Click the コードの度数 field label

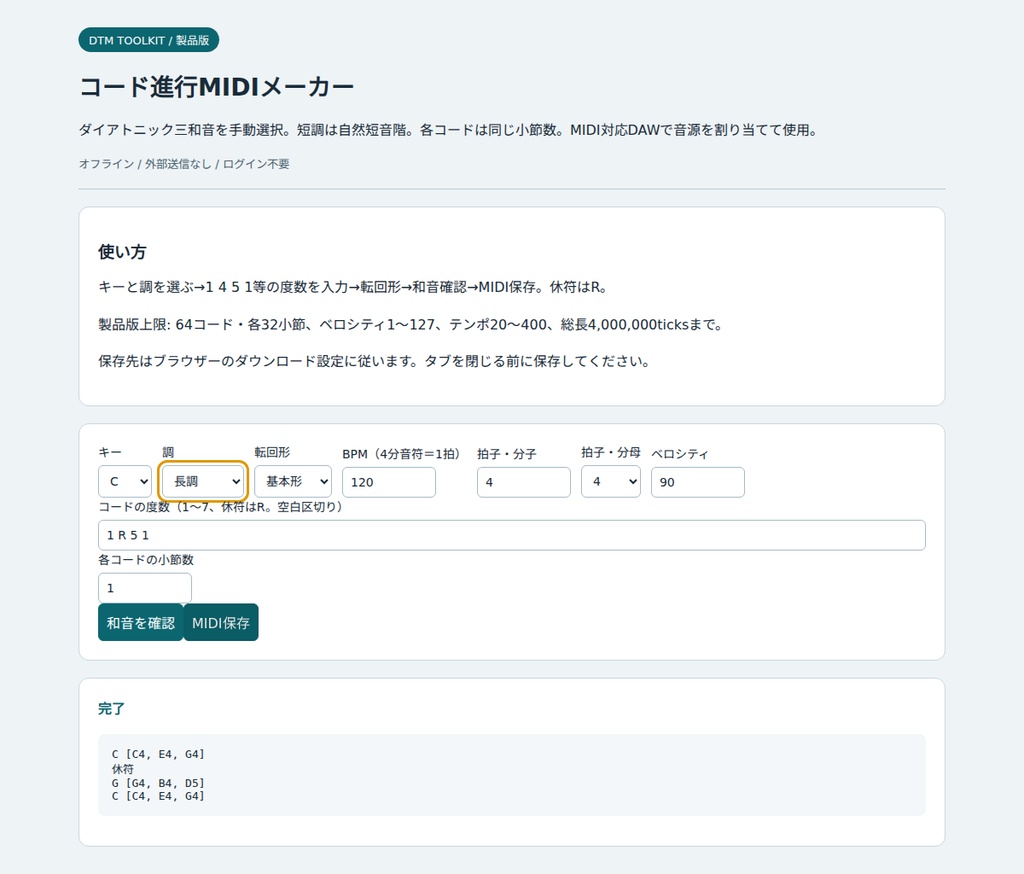click(220, 507)
